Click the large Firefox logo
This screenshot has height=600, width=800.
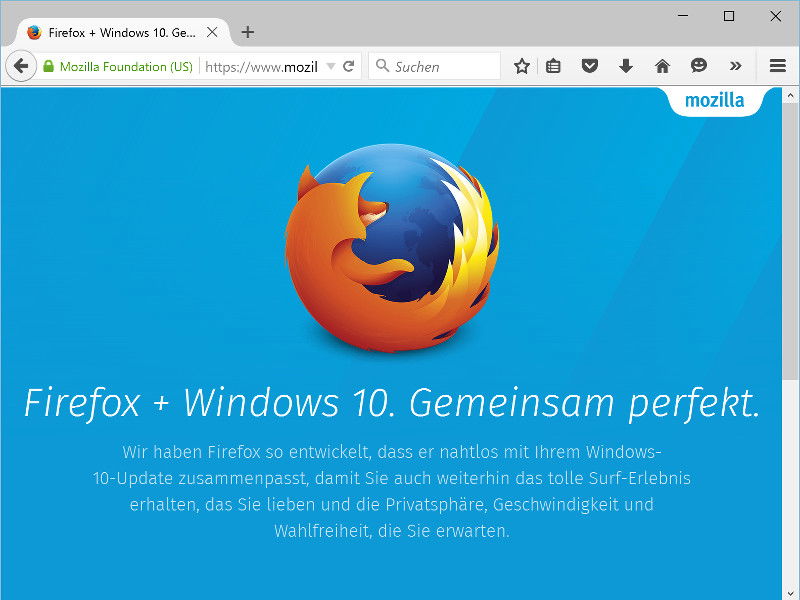pyautogui.click(x=392, y=247)
